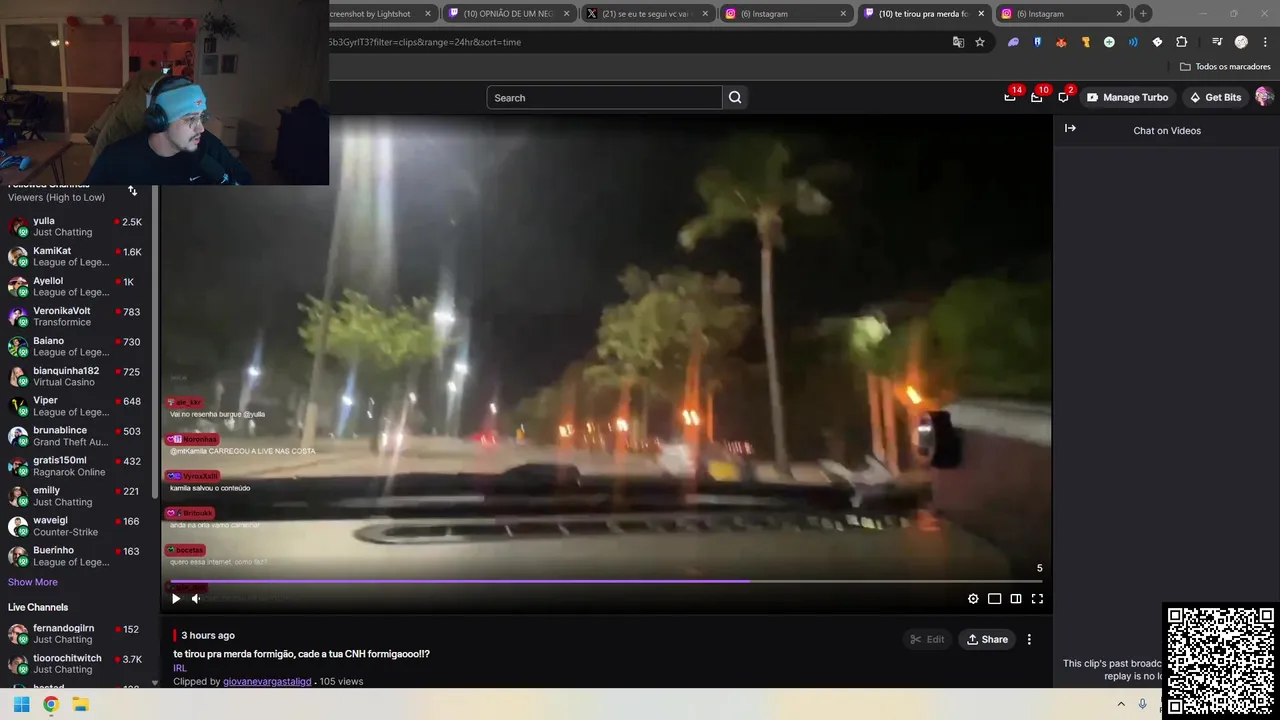Close the 'te tirou pra merda' tab

tap(981, 14)
